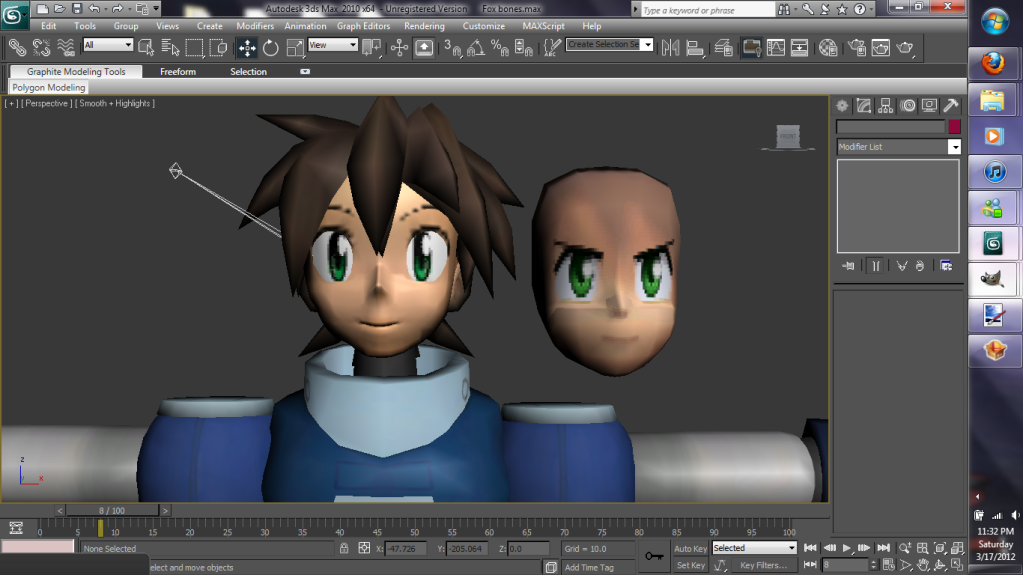
Task: Open the Animation menu
Action: click(x=305, y=26)
